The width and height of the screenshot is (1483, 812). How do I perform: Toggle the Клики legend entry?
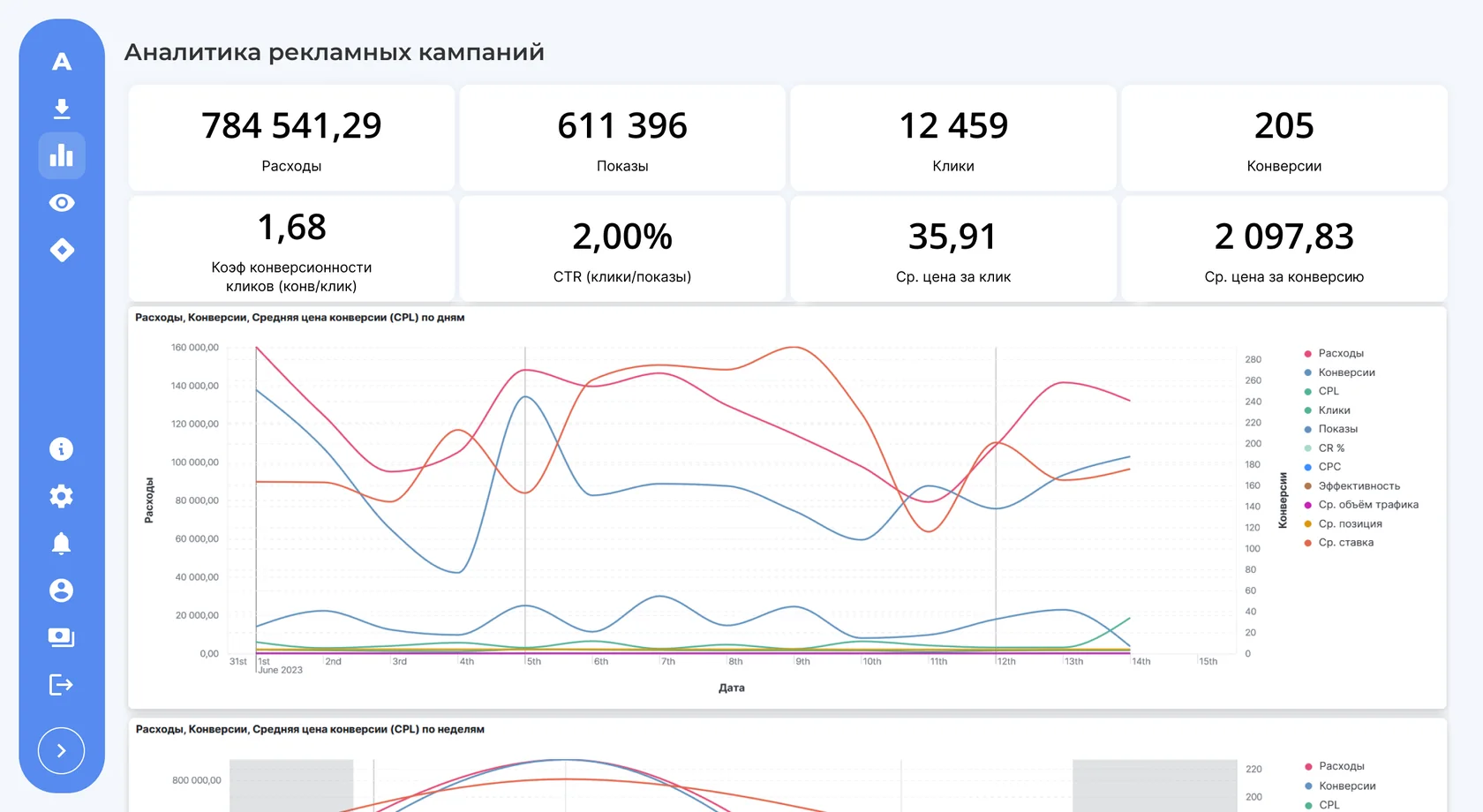tap(1327, 410)
